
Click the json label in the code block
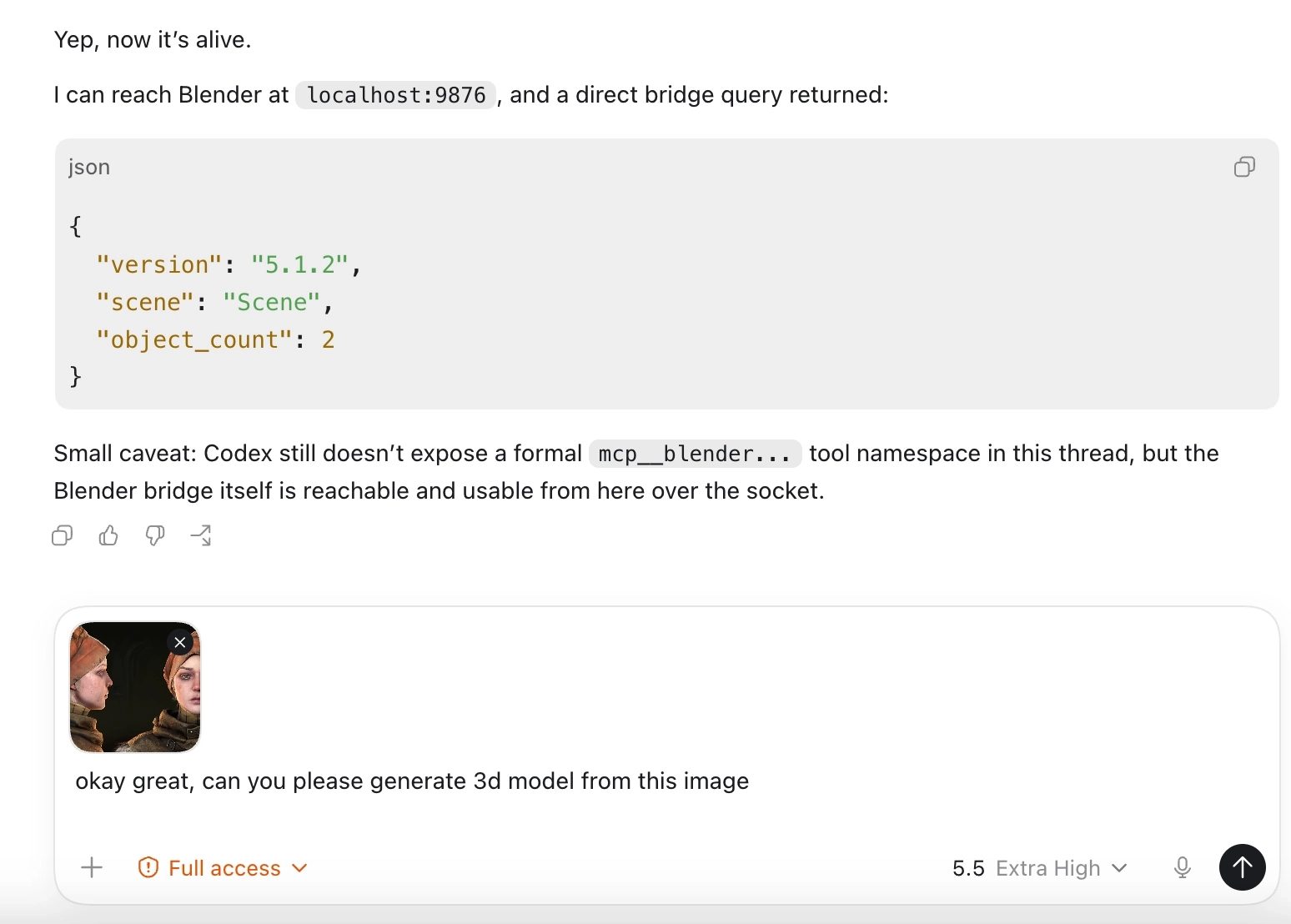pyautogui.click(x=89, y=167)
